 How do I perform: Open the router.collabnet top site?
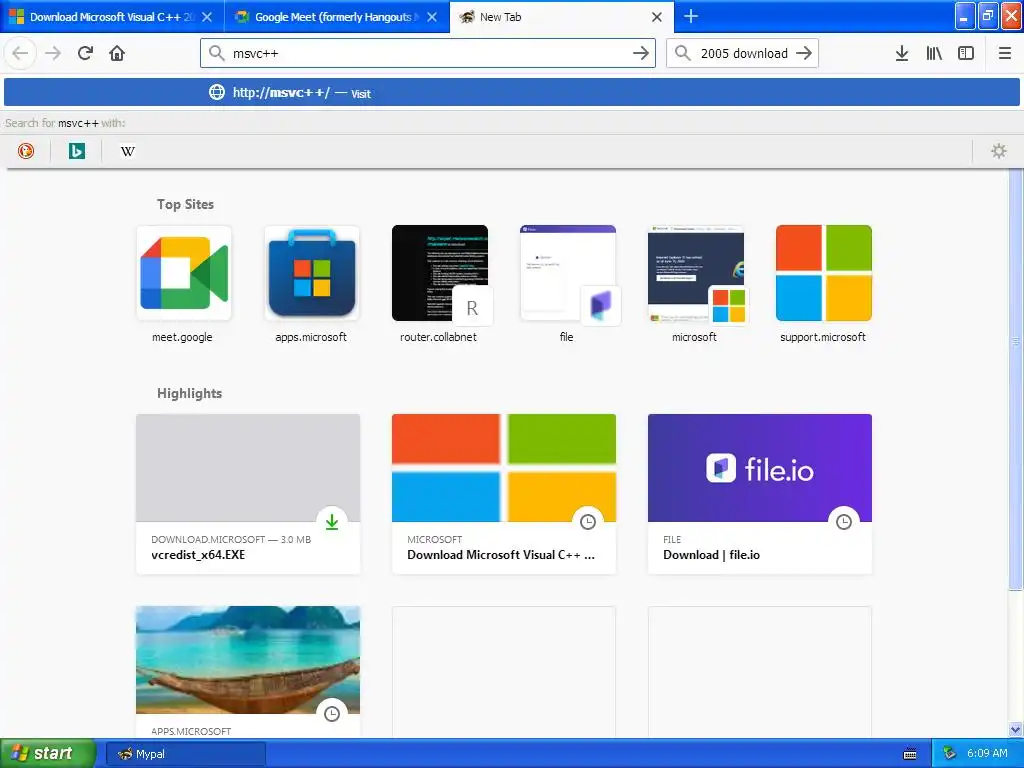click(440, 284)
